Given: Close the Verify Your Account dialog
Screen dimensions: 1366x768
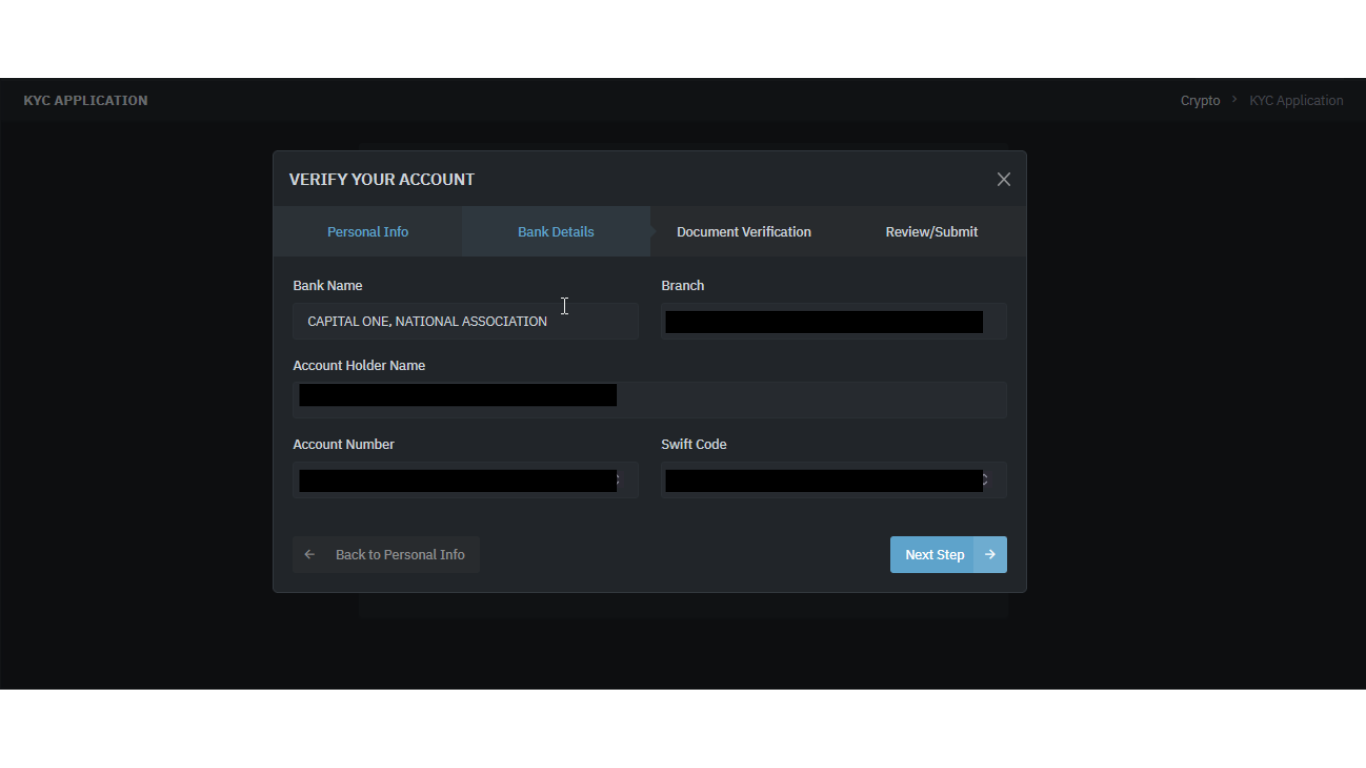Looking at the screenshot, I should (x=1003, y=179).
